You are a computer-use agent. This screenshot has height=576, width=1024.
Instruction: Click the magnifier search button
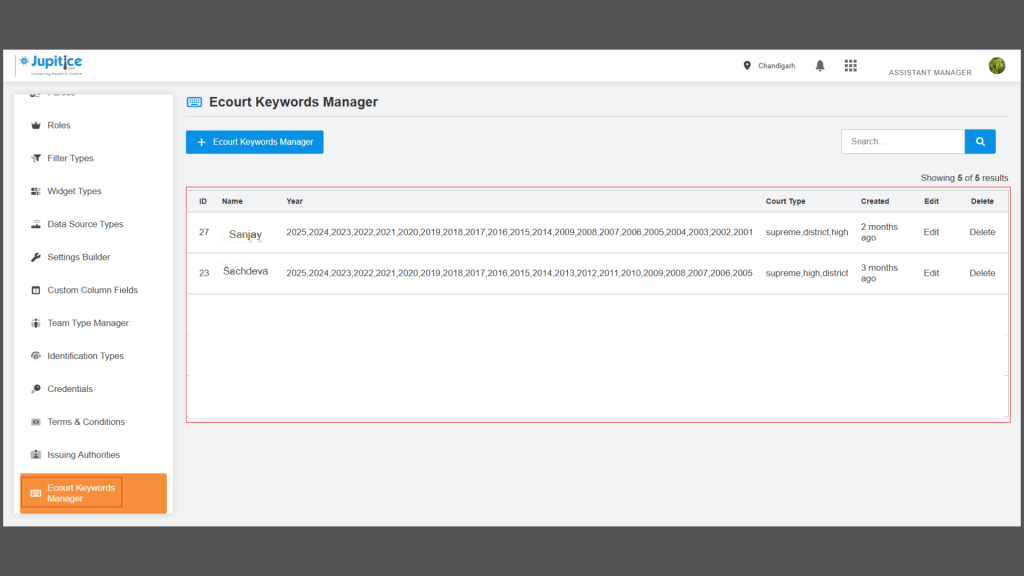coord(980,142)
